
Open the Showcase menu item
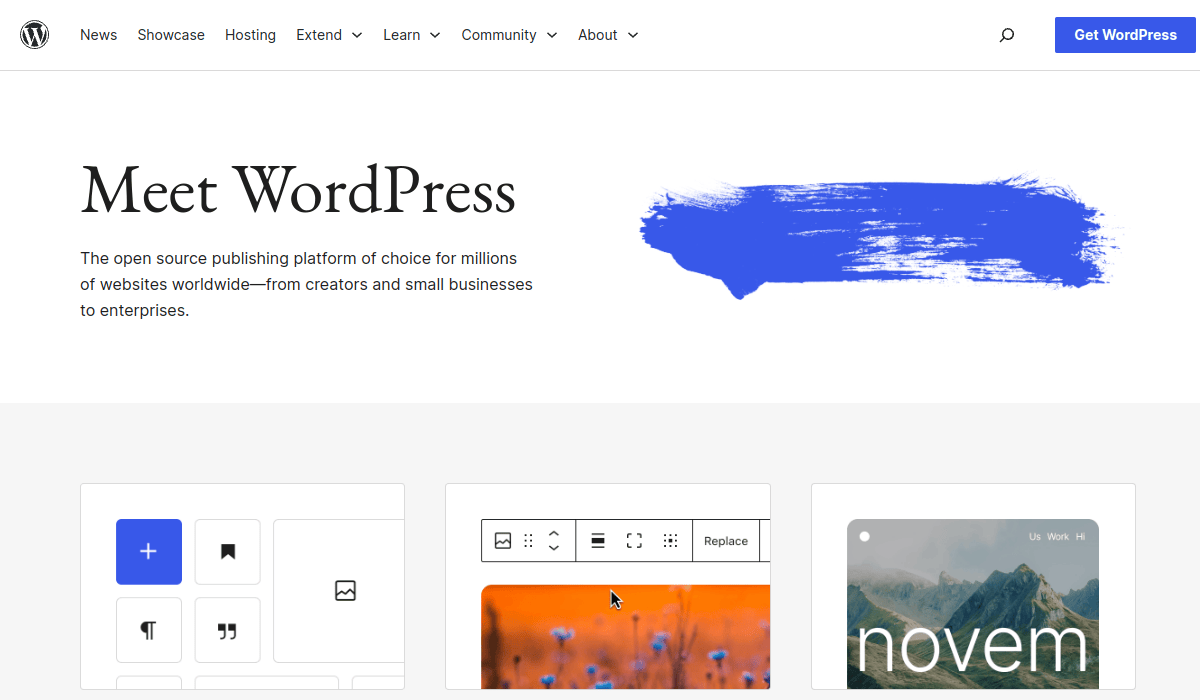171,35
